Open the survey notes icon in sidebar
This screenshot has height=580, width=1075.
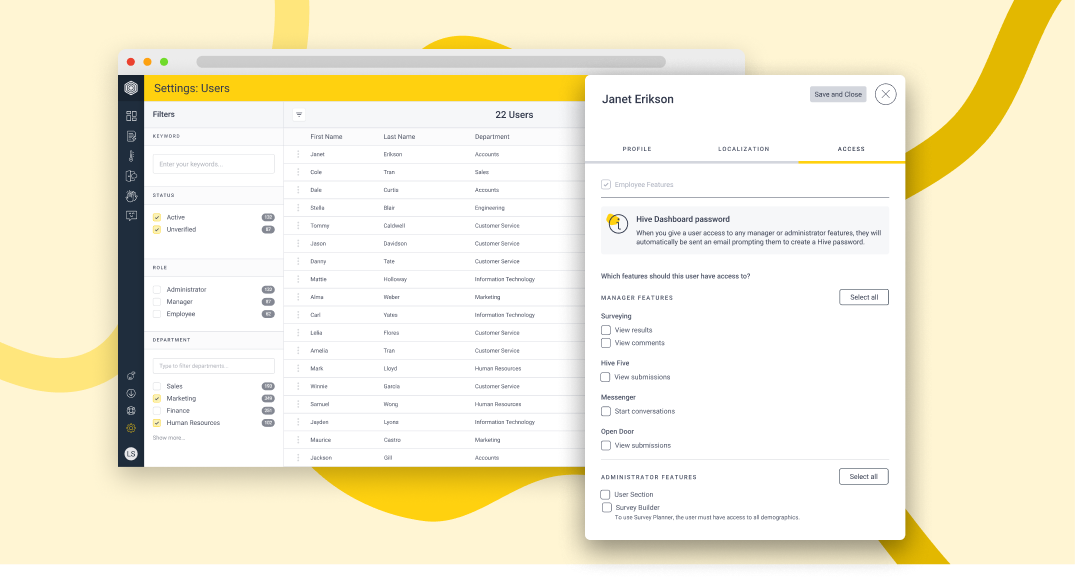131,136
